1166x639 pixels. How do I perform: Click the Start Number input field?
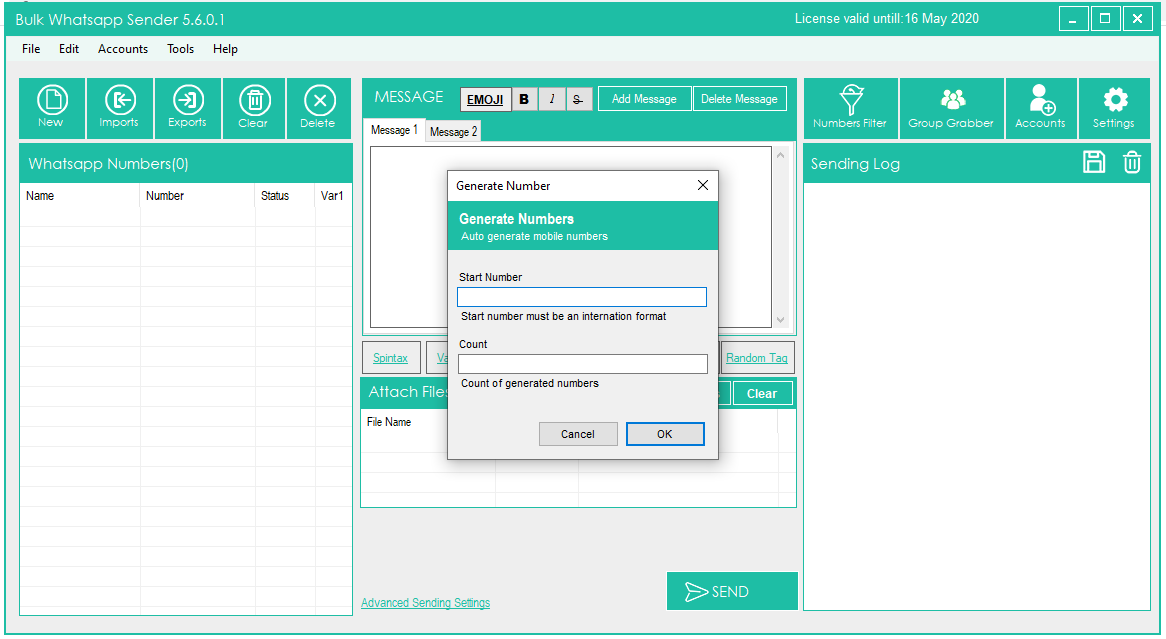(582, 297)
